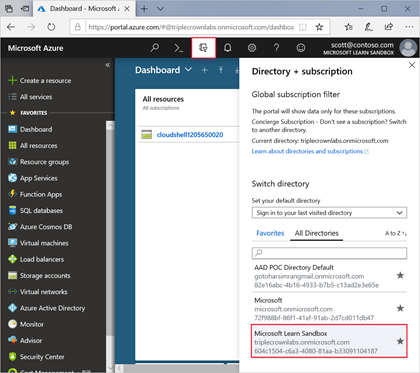Click the sidebar scrollbar up arrow
Image resolution: width=420 pixels, height=373 pixels.
point(110,125)
